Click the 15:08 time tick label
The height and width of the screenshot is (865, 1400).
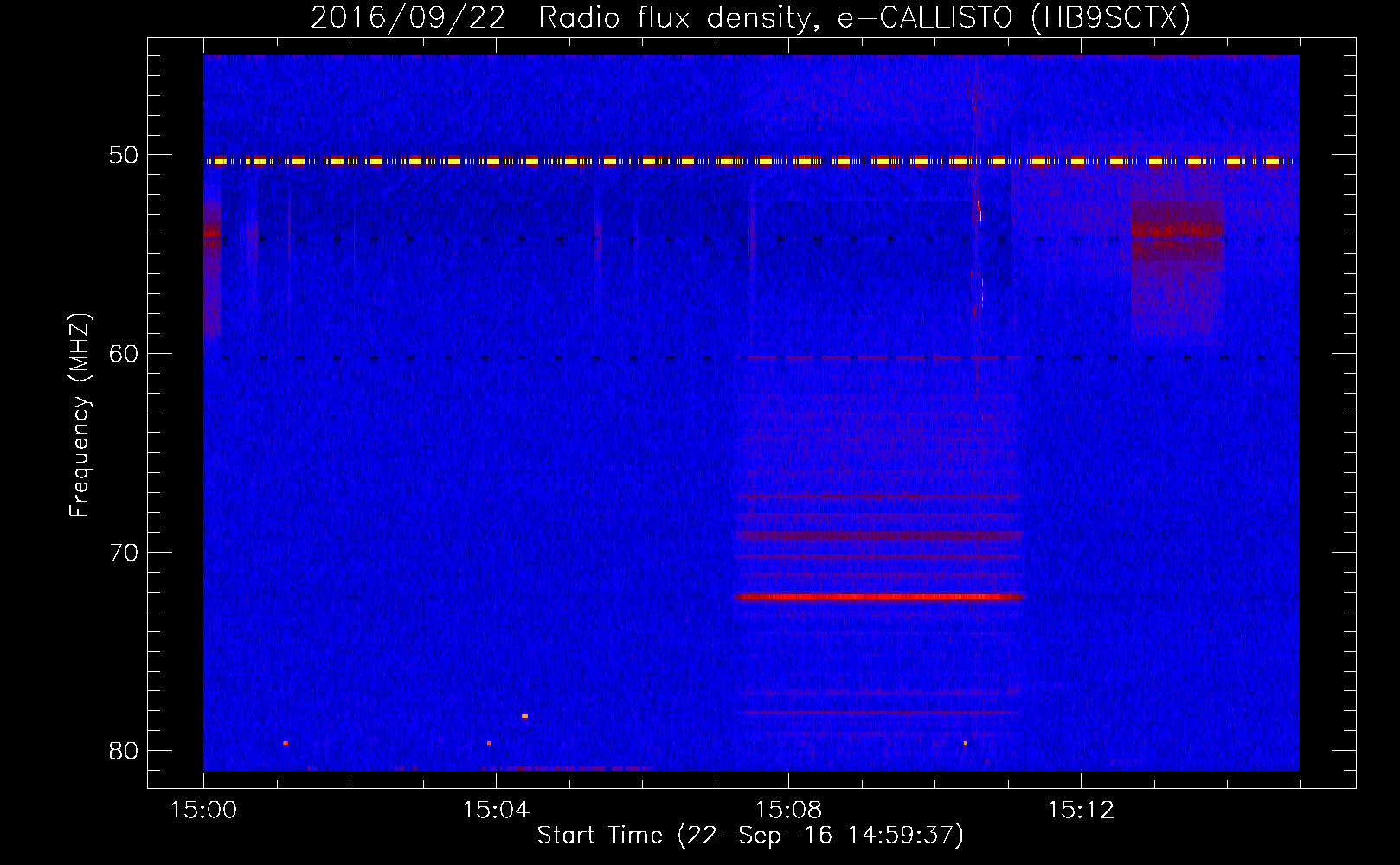coord(788,811)
